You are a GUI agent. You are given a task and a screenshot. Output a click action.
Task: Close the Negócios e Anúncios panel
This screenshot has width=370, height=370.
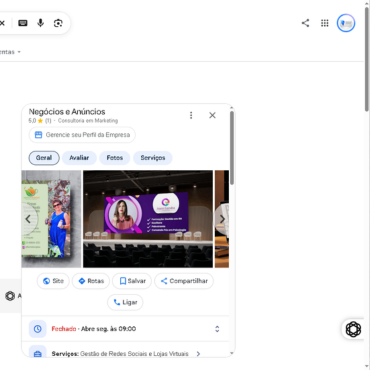click(212, 115)
